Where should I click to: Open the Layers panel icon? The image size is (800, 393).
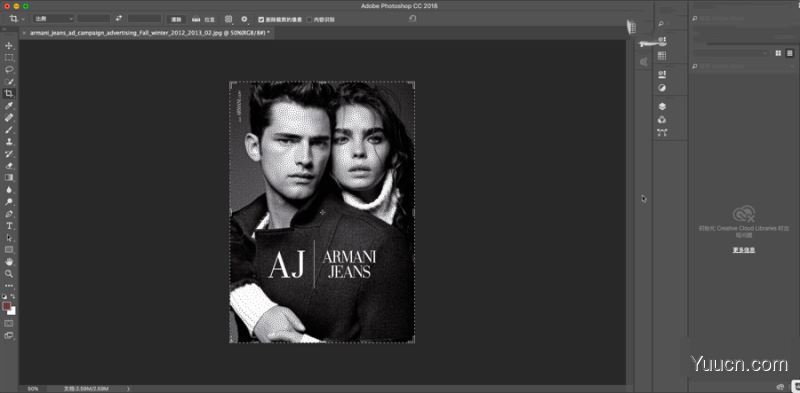662,106
